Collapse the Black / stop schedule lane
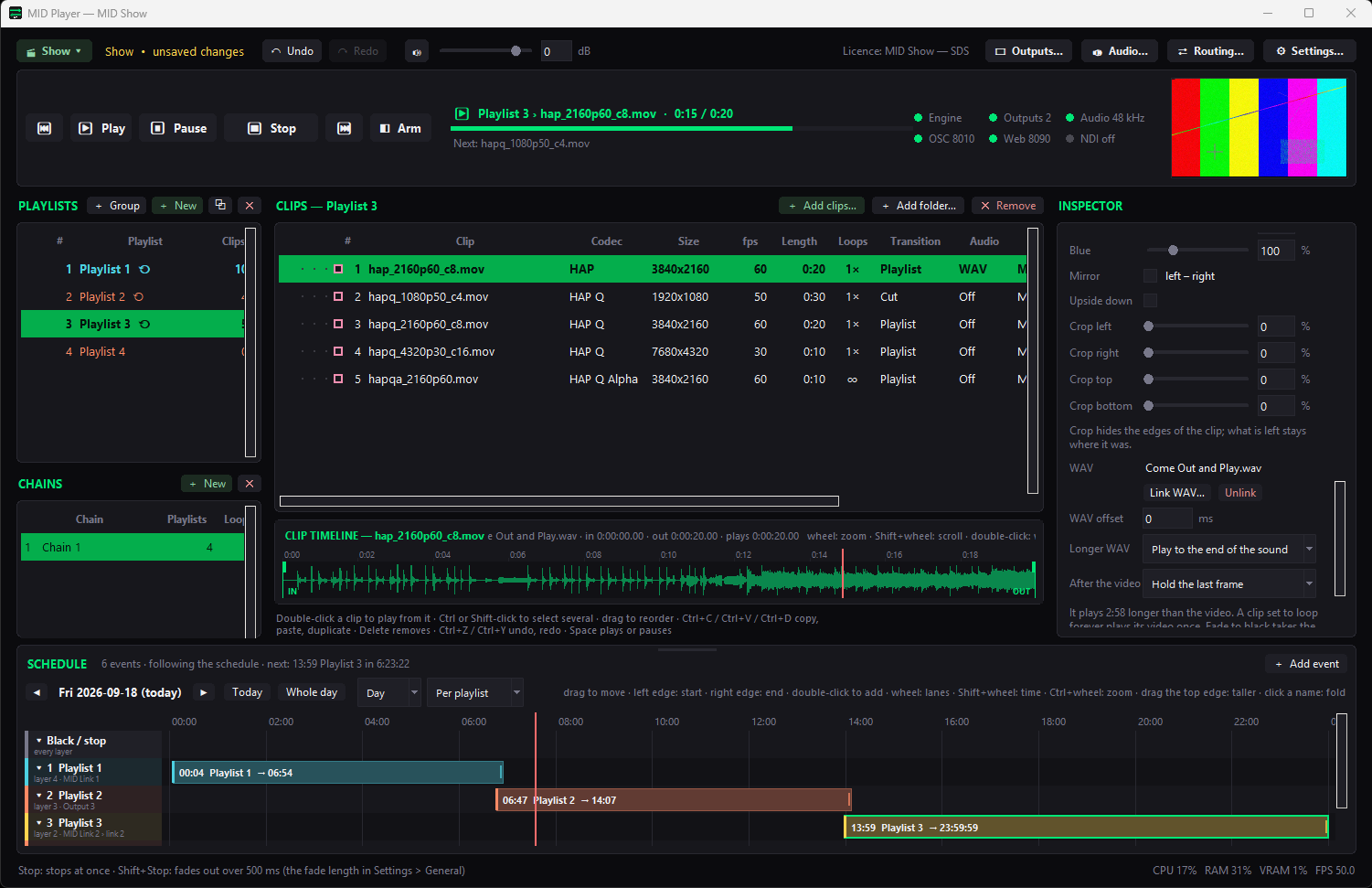 coord(38,741)
